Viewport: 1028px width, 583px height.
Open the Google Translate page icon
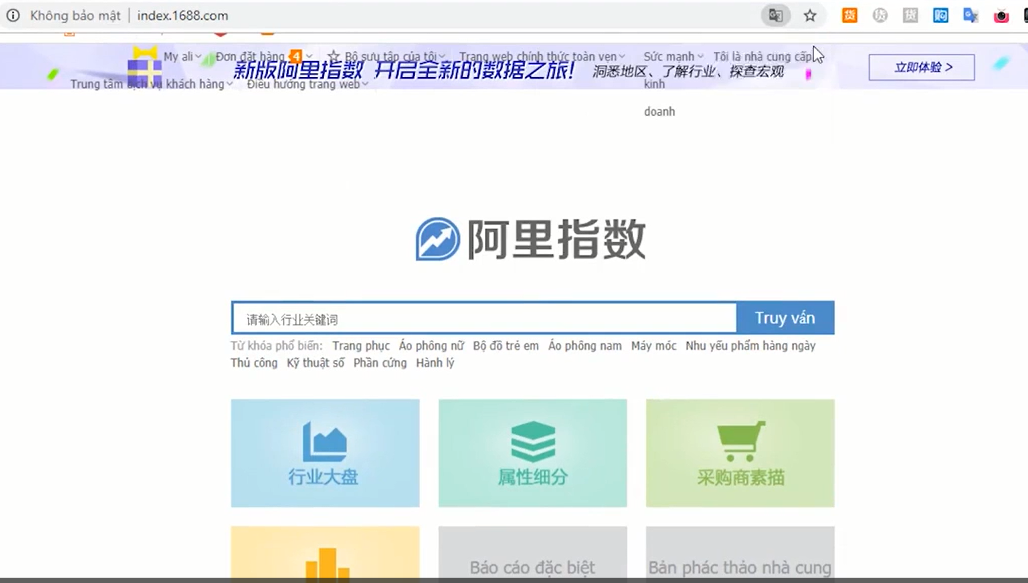776,15
